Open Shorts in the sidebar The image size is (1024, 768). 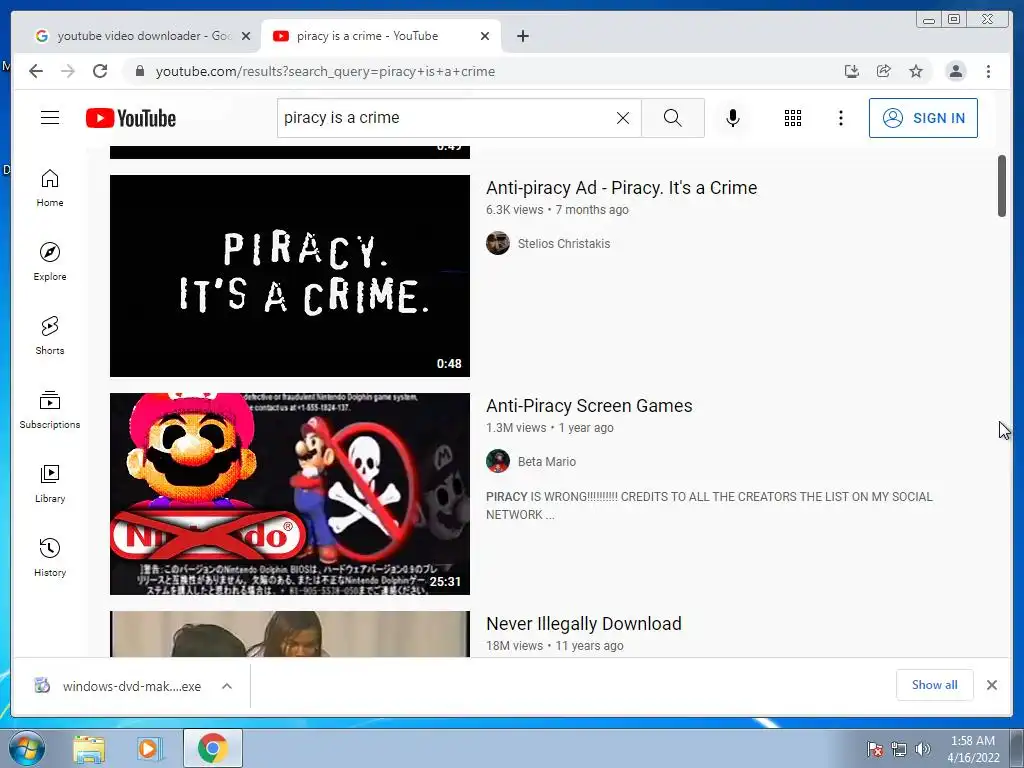[x=50, y=336]
